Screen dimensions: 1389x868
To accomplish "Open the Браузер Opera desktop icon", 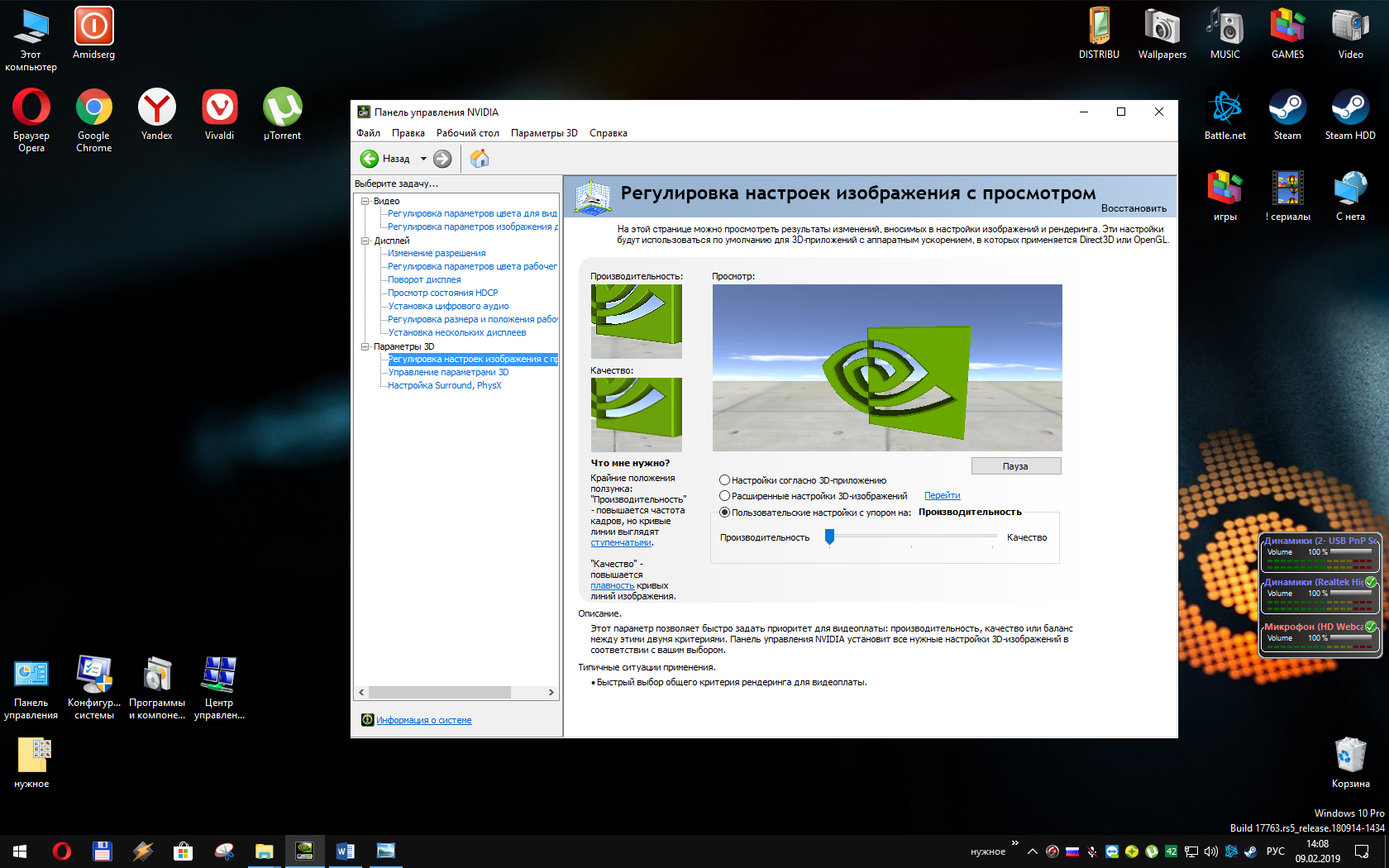I will [x=31, y=120].
